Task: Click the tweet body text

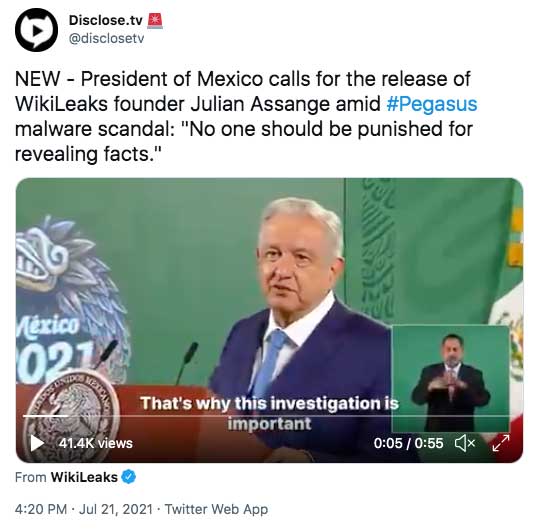Action: pos(246,116)
